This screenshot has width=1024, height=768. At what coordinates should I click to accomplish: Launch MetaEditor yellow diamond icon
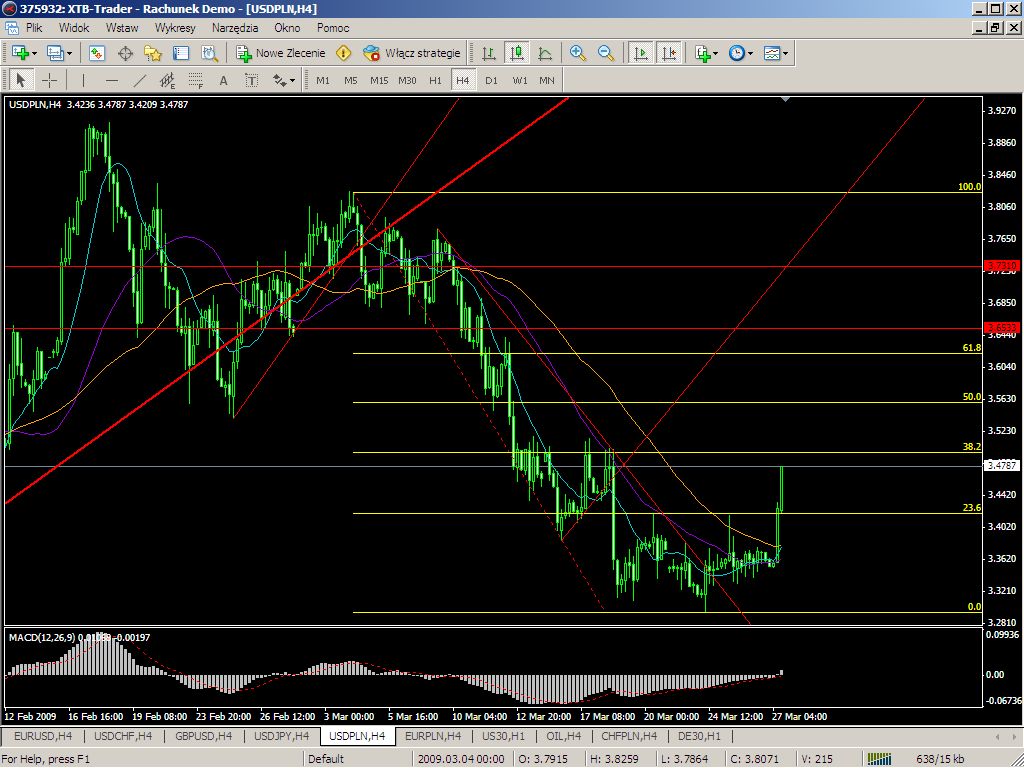(x=344, y=53)
